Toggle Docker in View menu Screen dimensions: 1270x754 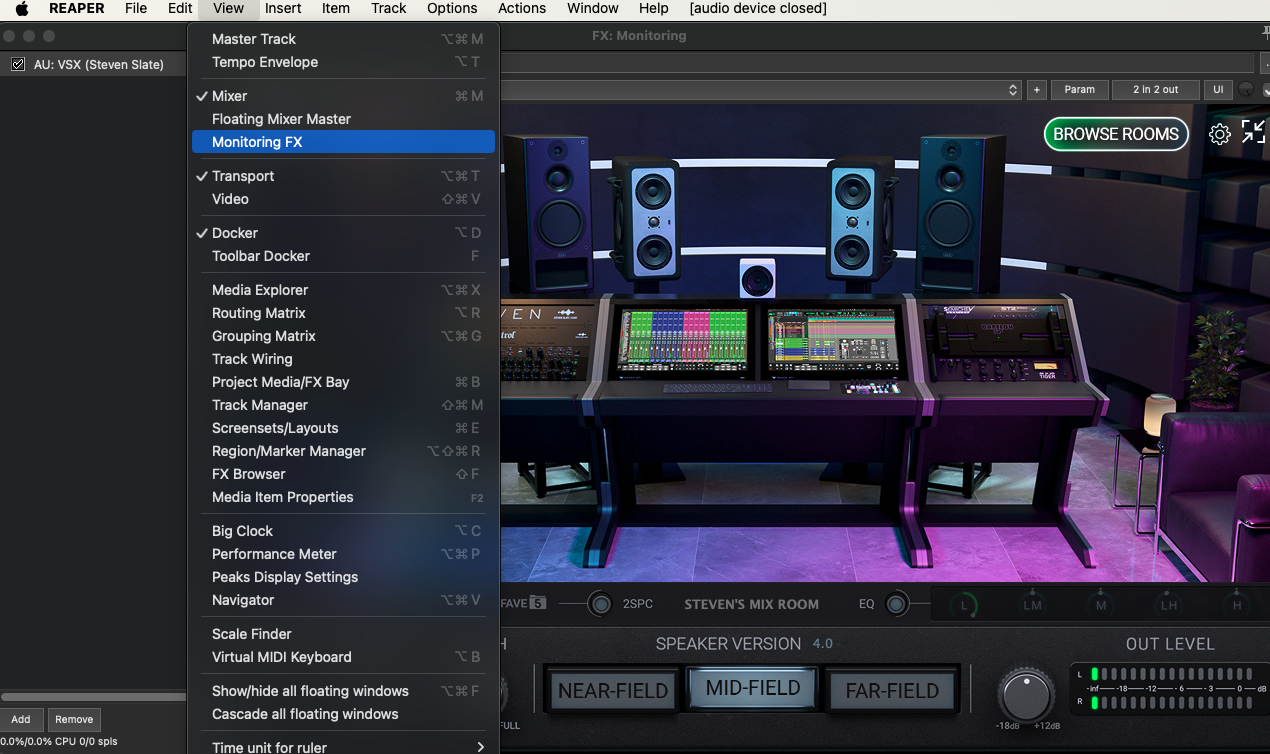click(x=343, y=233)
